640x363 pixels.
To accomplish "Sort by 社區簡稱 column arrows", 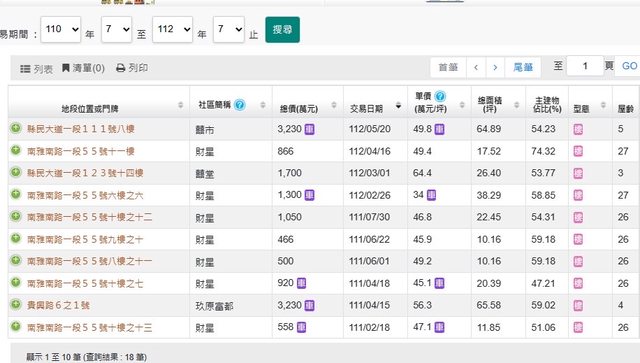I will pos(263,105).
